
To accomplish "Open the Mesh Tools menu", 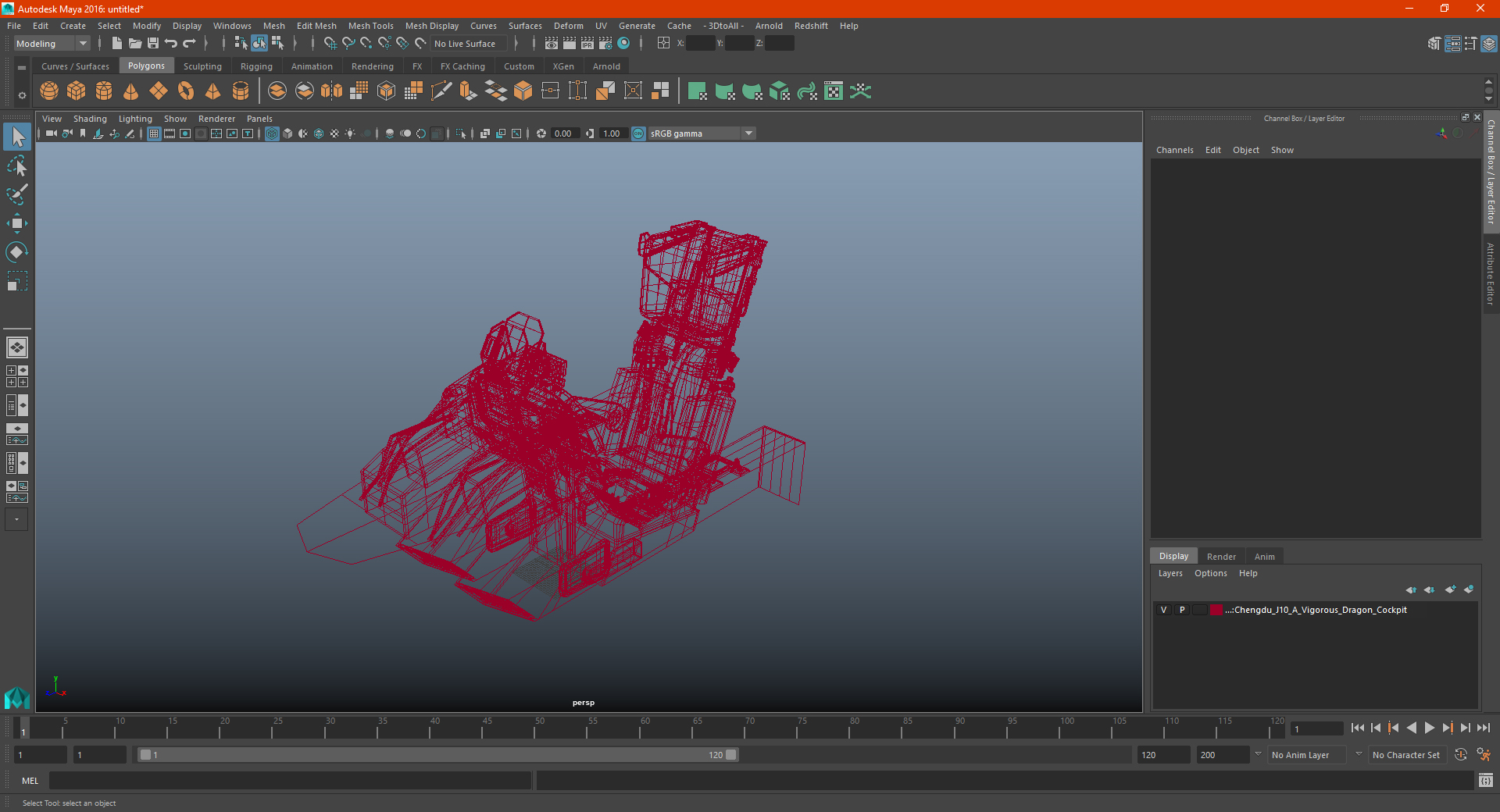I will click(x=370, y=26).
